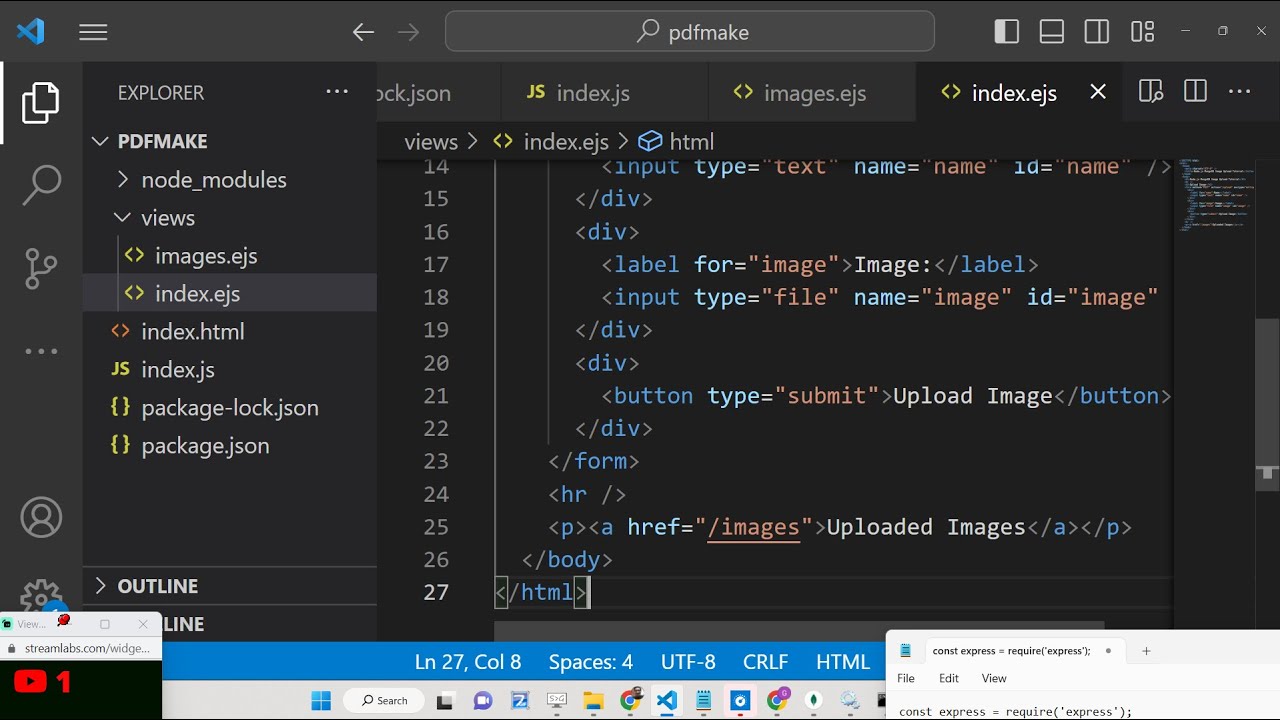Image resolution: width=1280 pixels, height=720 pixels.
Task: Collapse the views folder
Action: (x=168, y=218)
